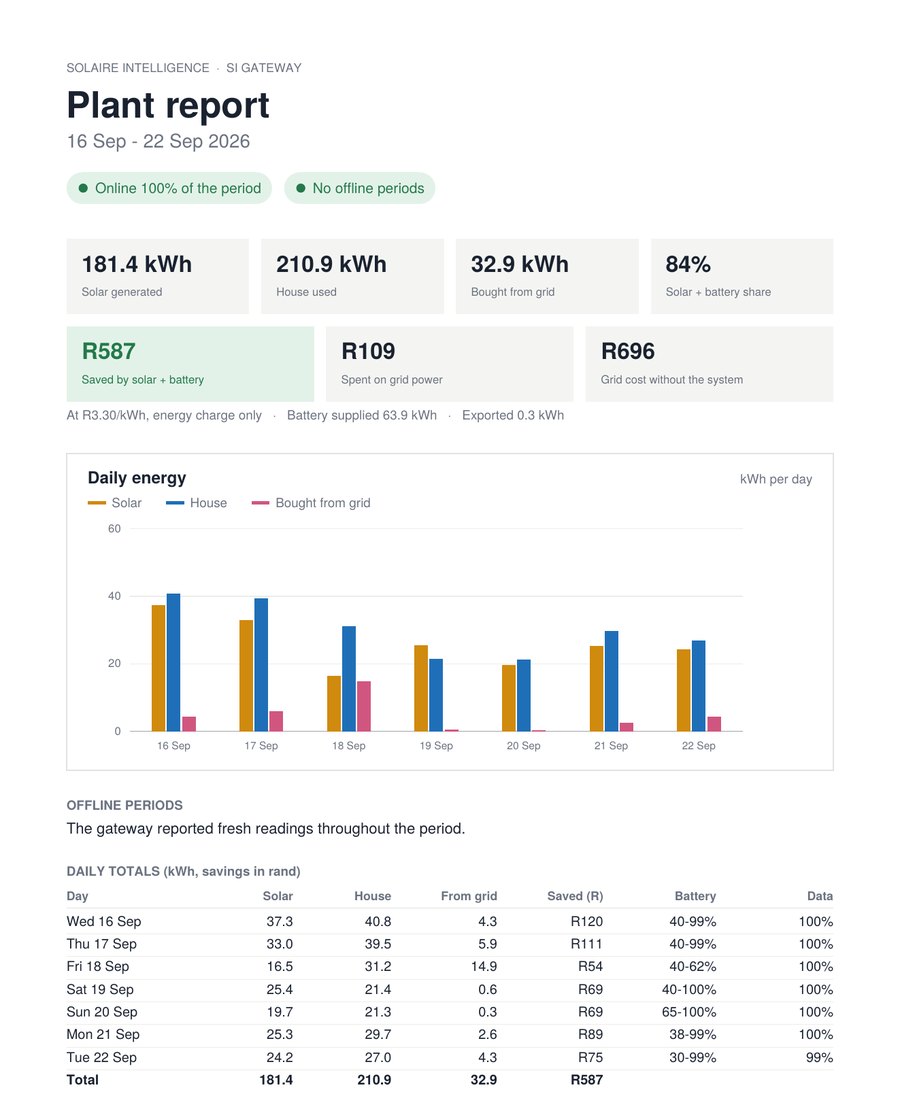Click the orange Solar bar for 17 Sep

(x=246, y=676)
